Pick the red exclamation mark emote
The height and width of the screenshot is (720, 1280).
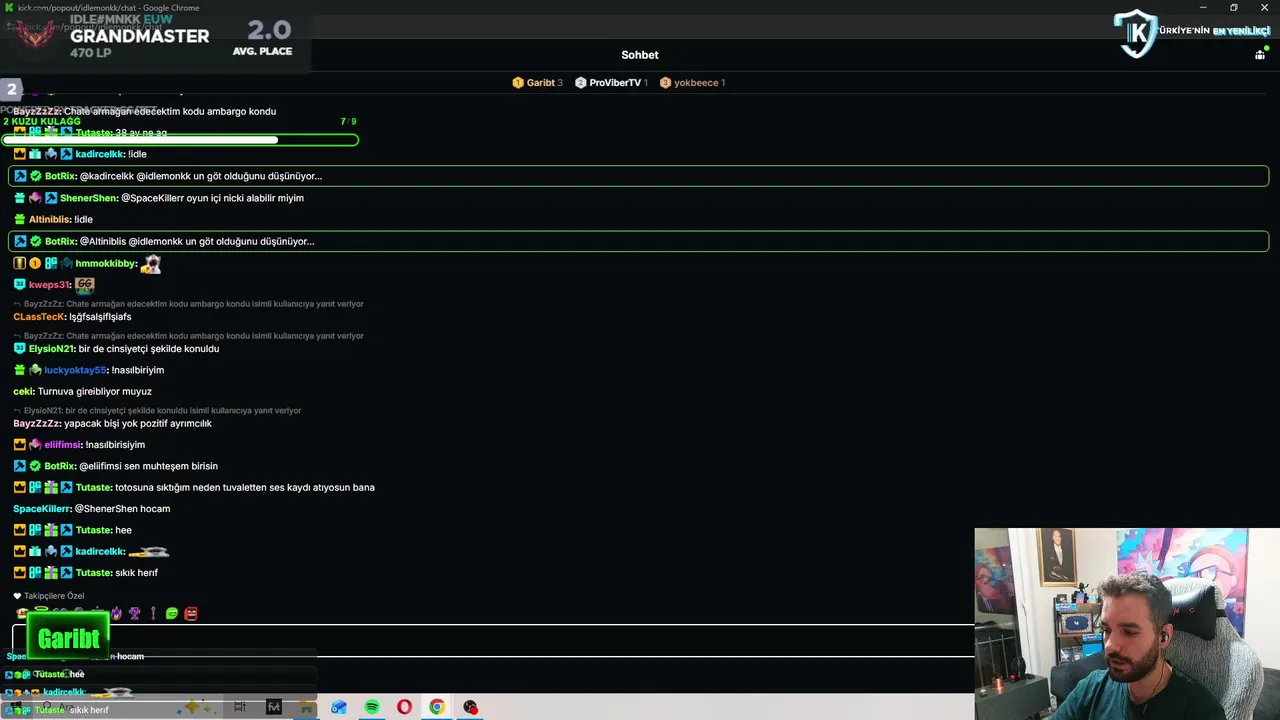[x=153, y=613]
